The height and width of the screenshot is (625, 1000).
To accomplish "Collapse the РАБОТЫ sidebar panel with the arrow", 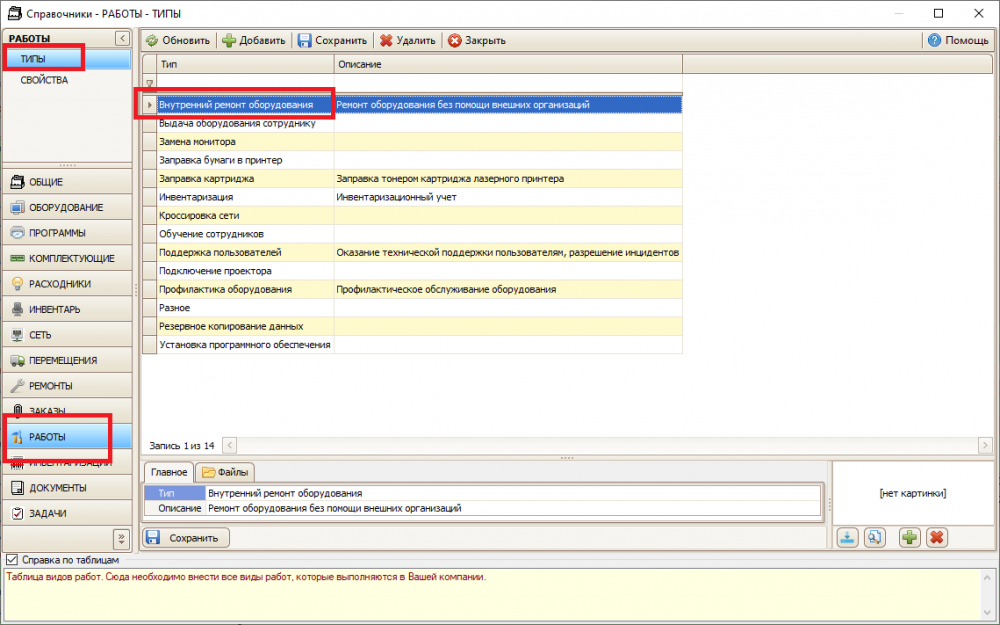I will (x=122, y=38).
